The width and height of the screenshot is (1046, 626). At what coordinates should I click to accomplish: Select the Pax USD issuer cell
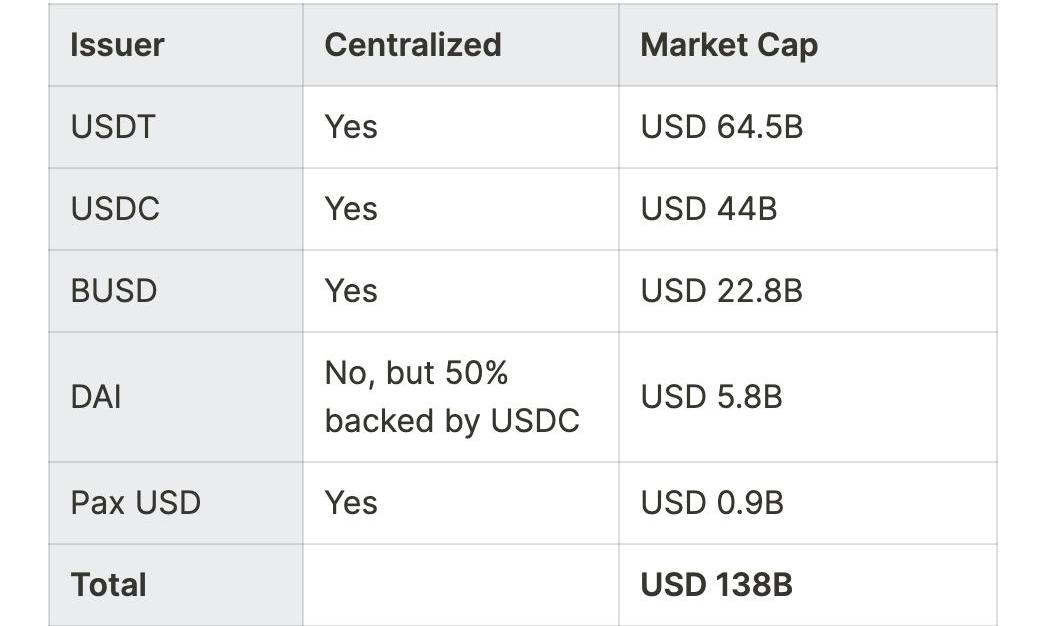point(135,502)
